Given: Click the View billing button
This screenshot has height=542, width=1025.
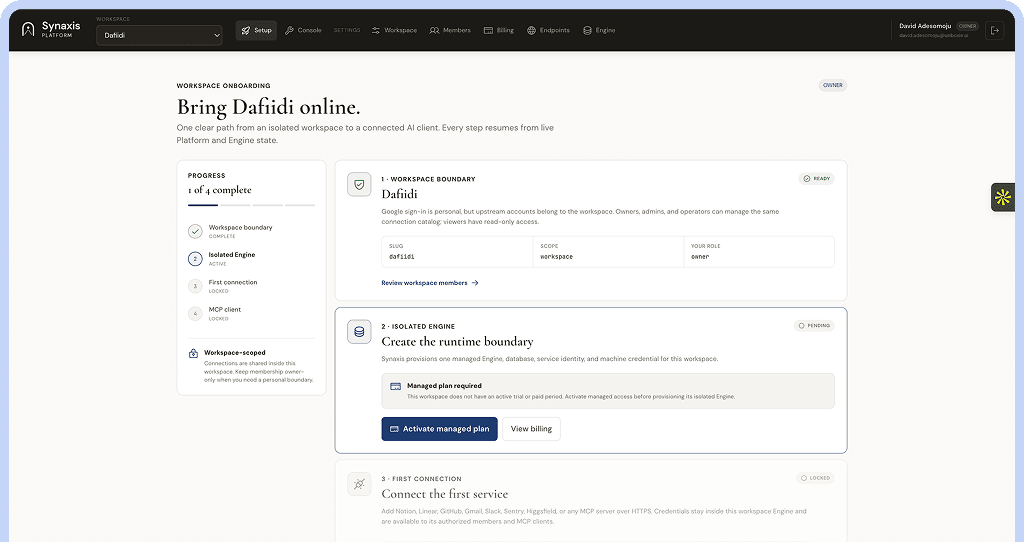Looking at the screenshot, I should point(531,429).
